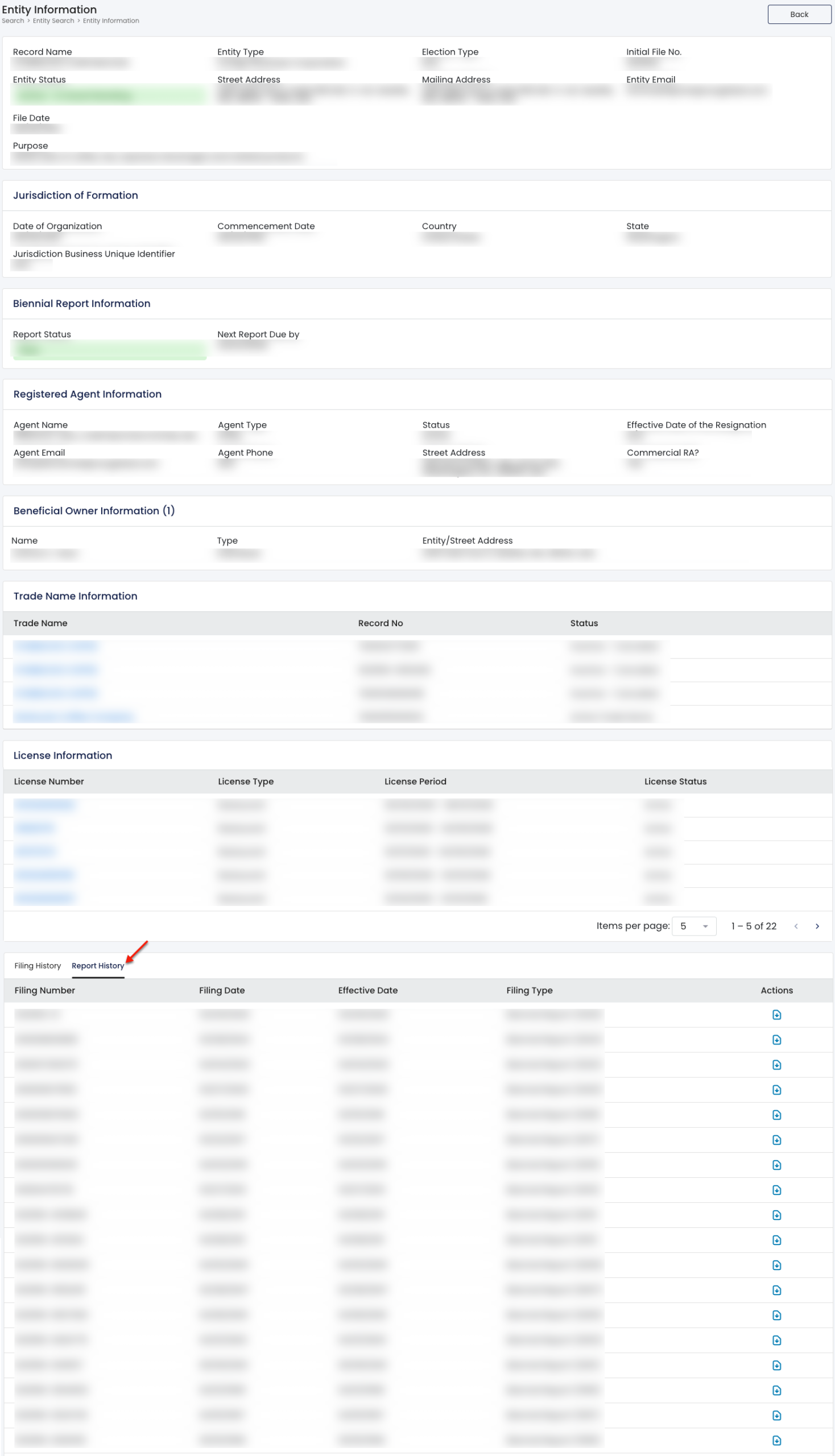Screen dimensions: 835x1456
Task: Click the "Jurisdiction Business Unique Identifier" label
Action: 94,254
